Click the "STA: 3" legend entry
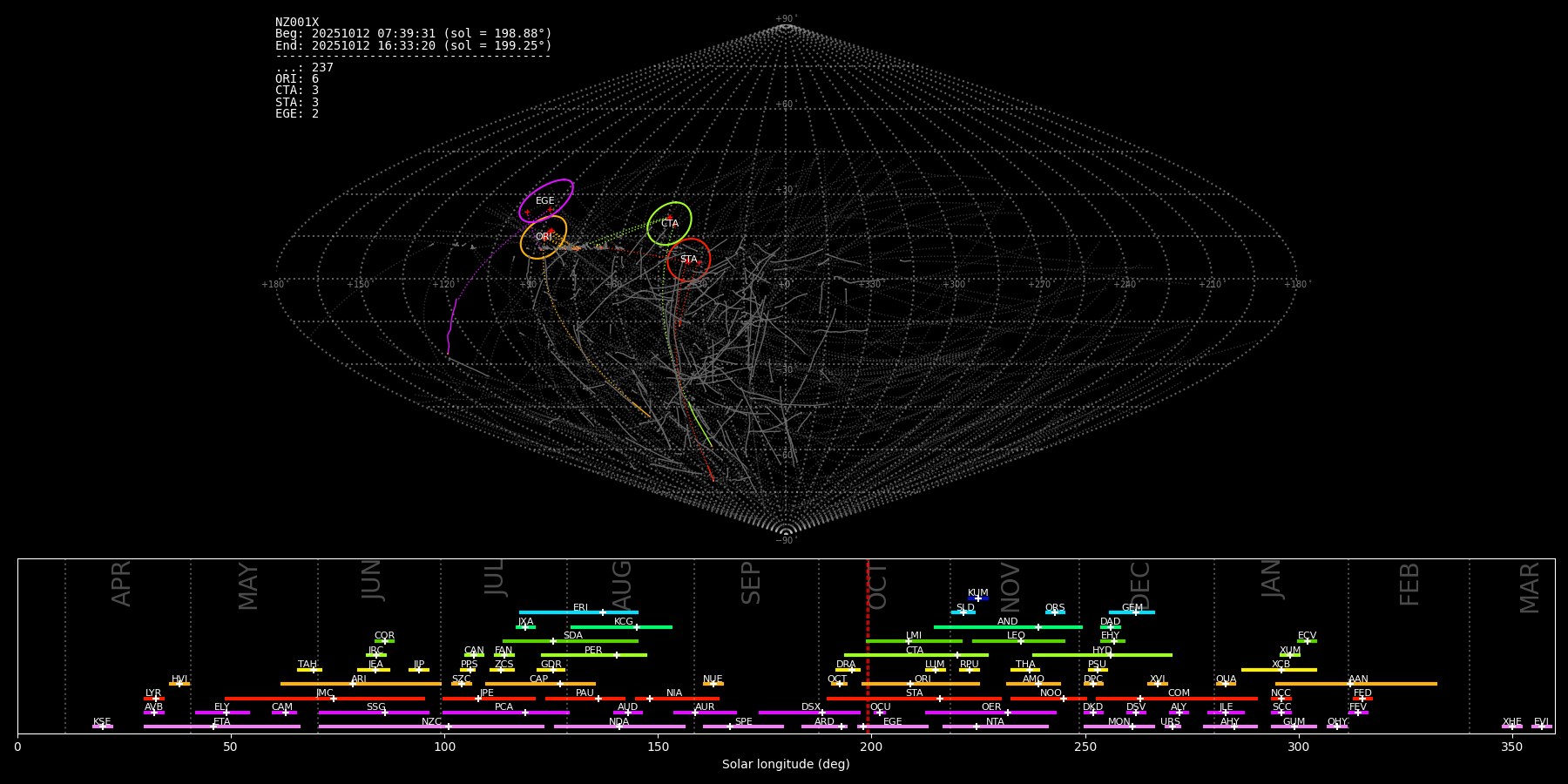 point(297,103)
